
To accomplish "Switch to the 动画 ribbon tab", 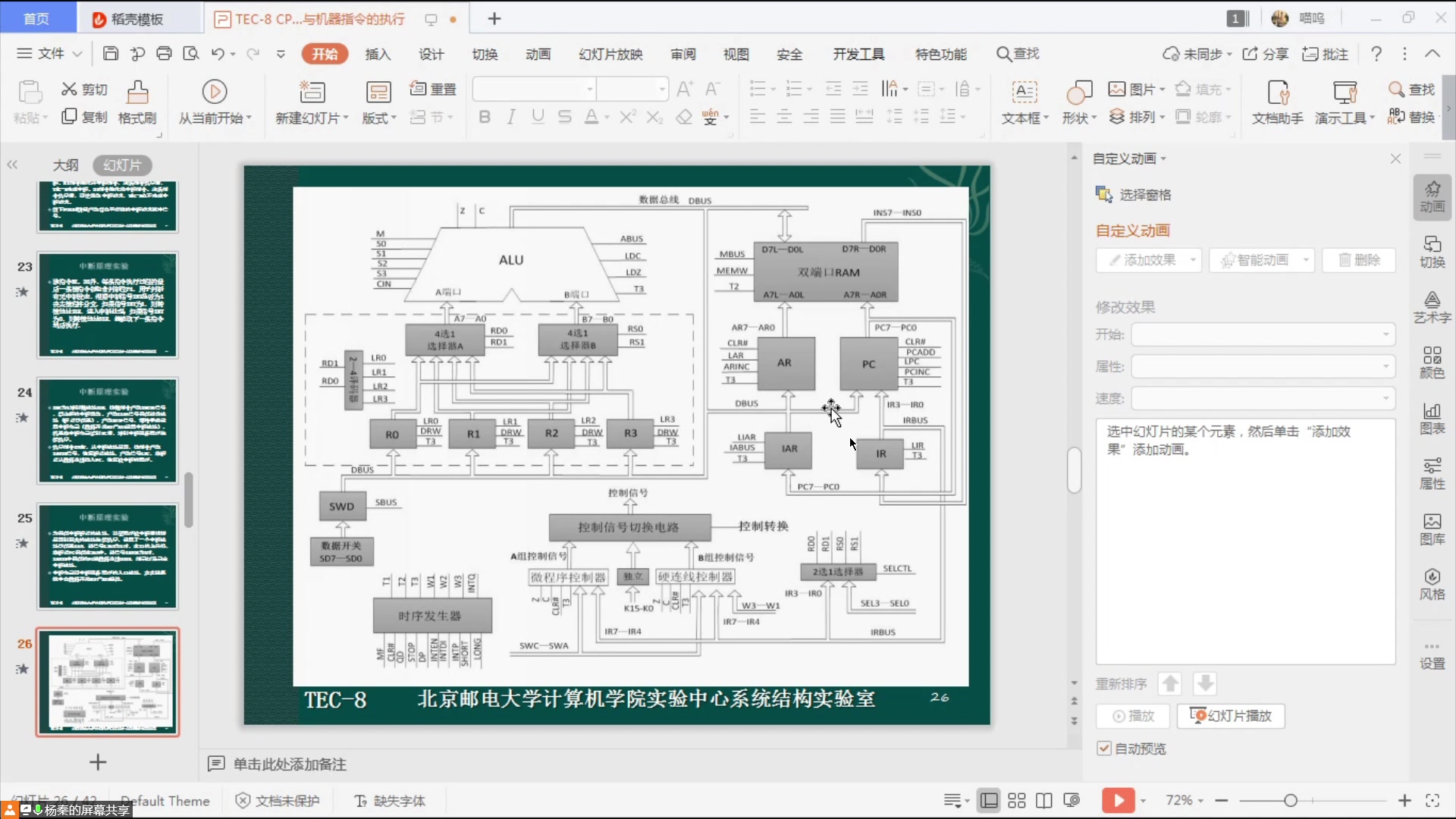I will point(537,54).
